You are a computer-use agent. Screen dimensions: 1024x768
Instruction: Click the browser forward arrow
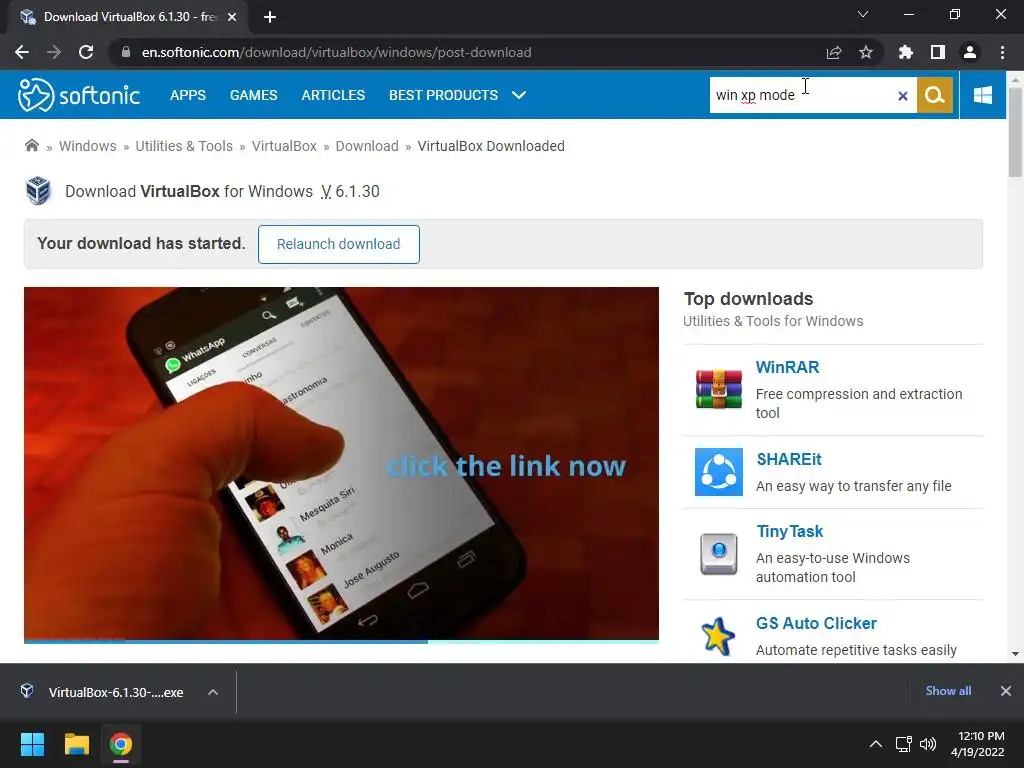click(54, 52)
